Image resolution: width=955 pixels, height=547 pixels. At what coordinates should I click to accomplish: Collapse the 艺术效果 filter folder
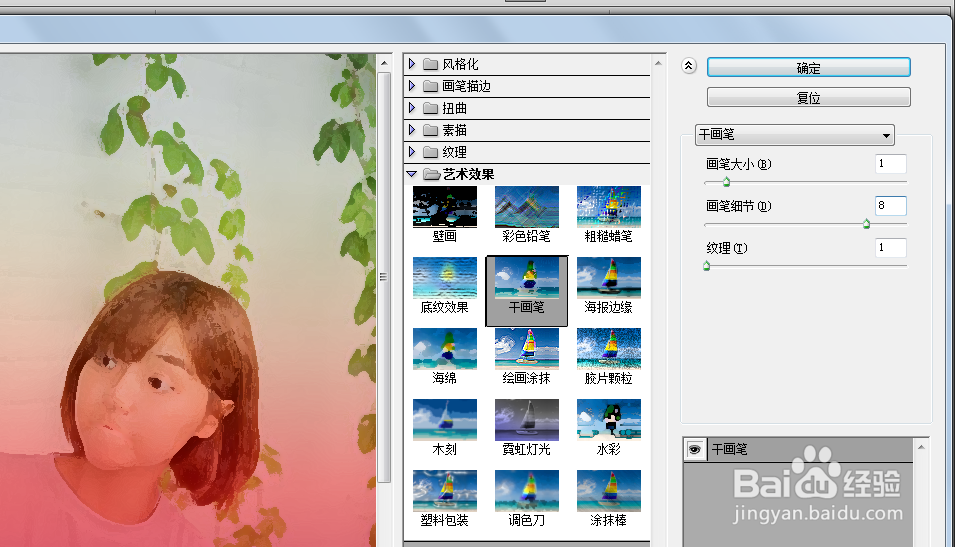pos(412,174)
